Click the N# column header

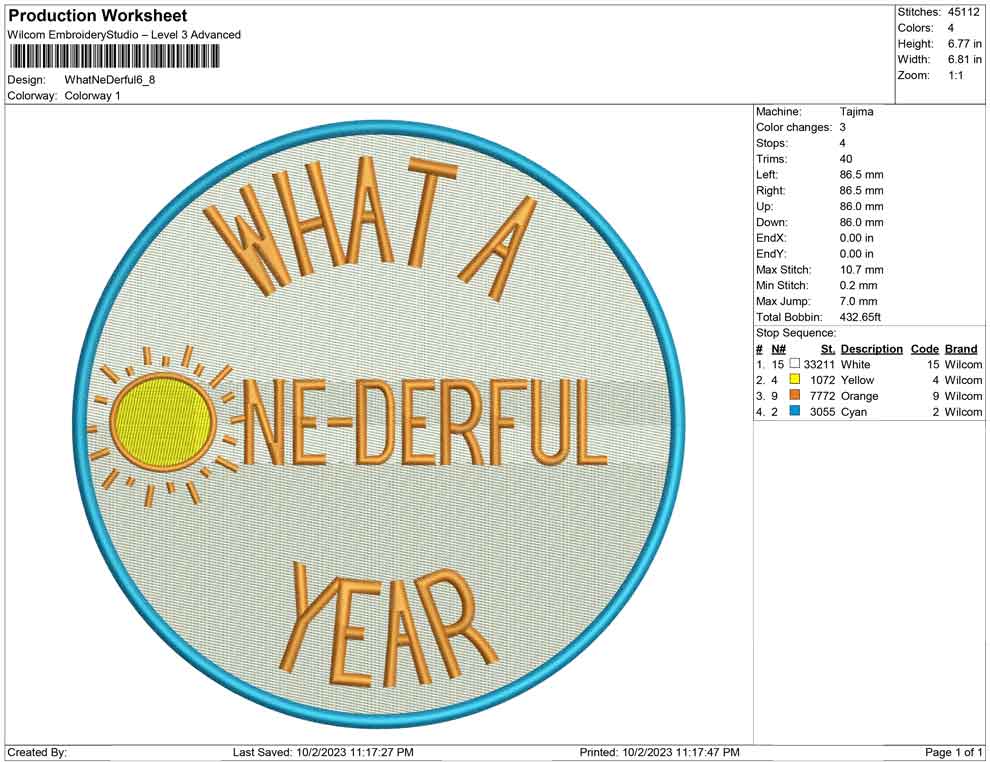point(778,349)
